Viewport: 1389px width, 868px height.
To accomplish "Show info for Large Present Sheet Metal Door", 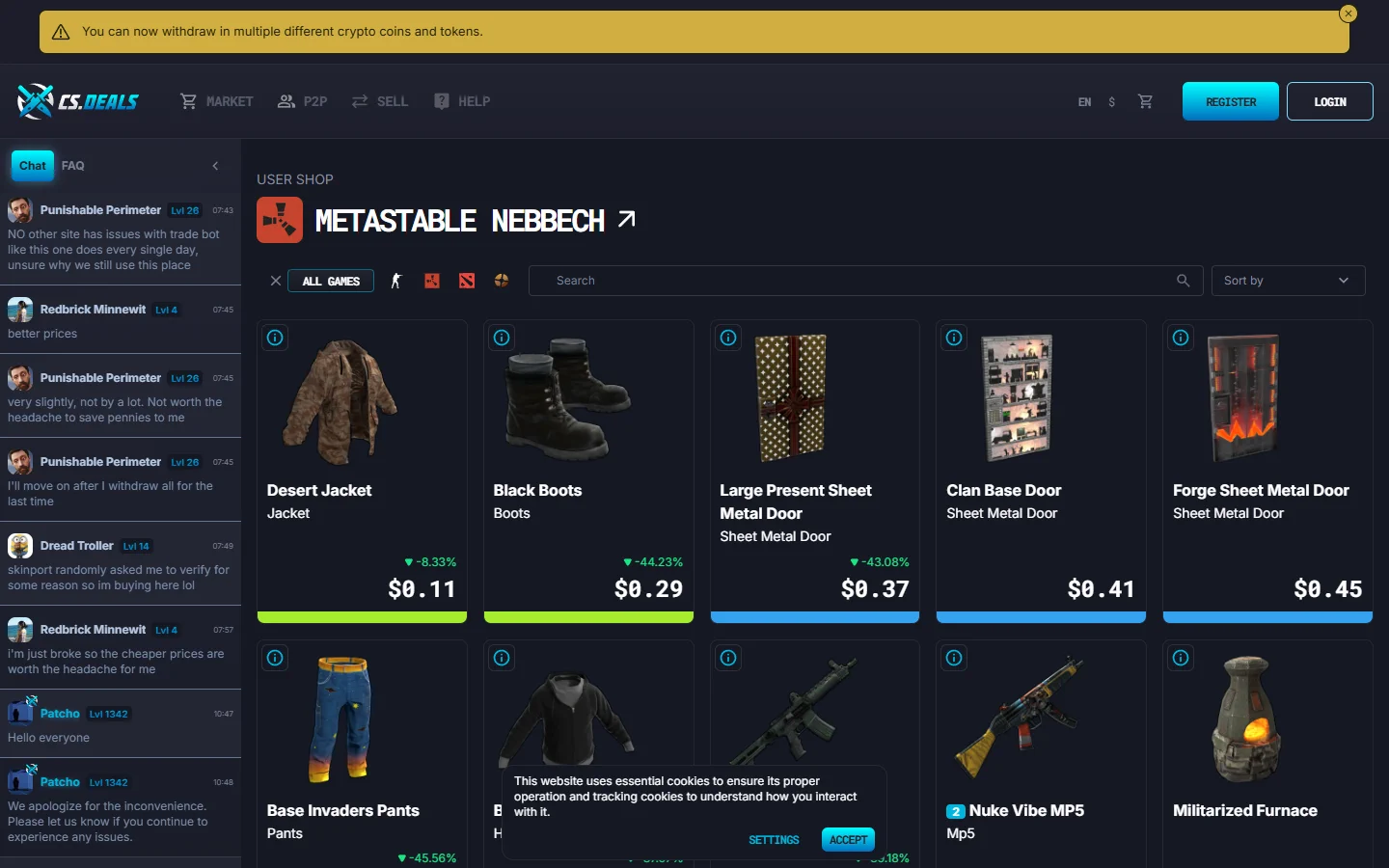I will [728, 338].
